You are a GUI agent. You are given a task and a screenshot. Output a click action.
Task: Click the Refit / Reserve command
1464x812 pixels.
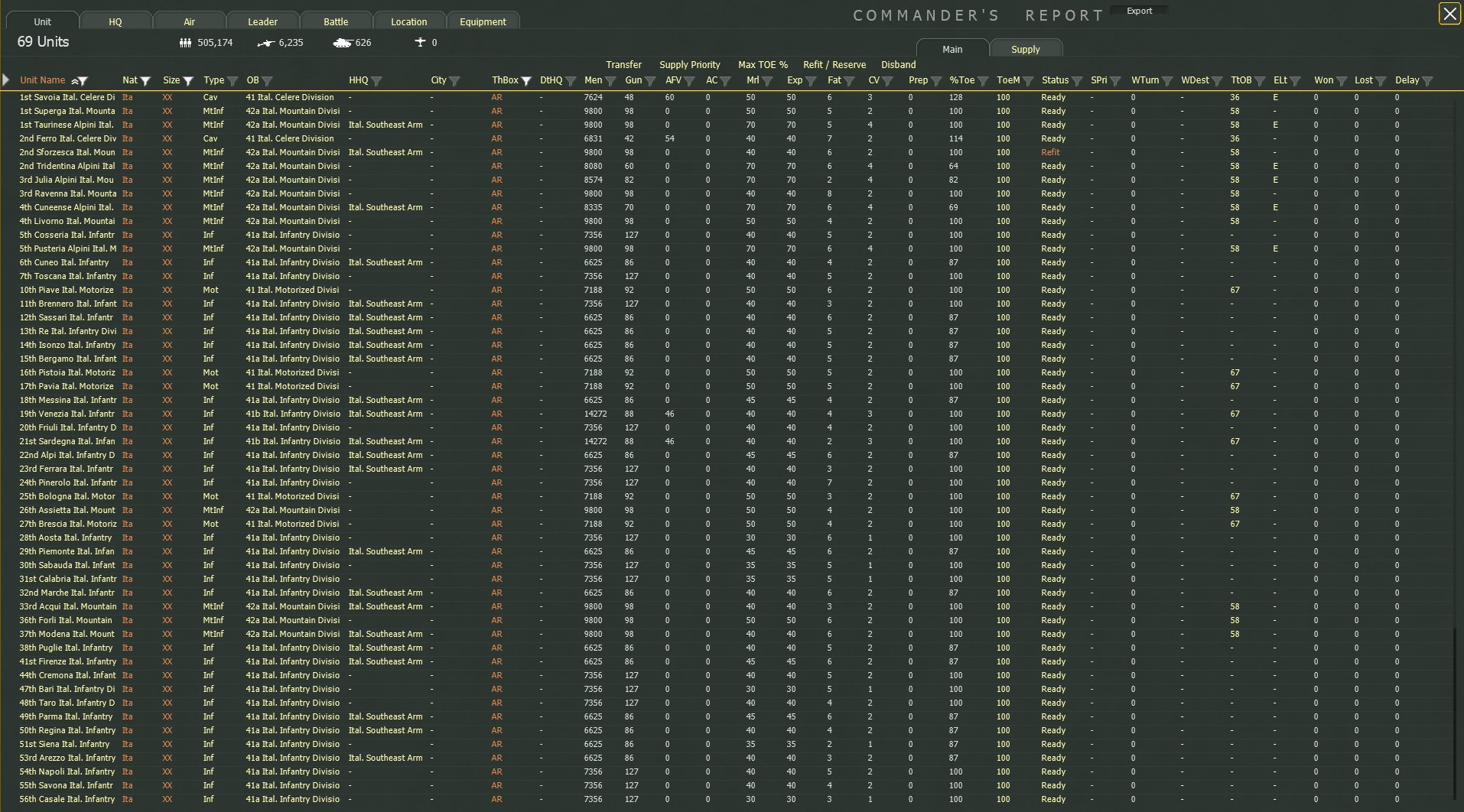click(834, 65)
